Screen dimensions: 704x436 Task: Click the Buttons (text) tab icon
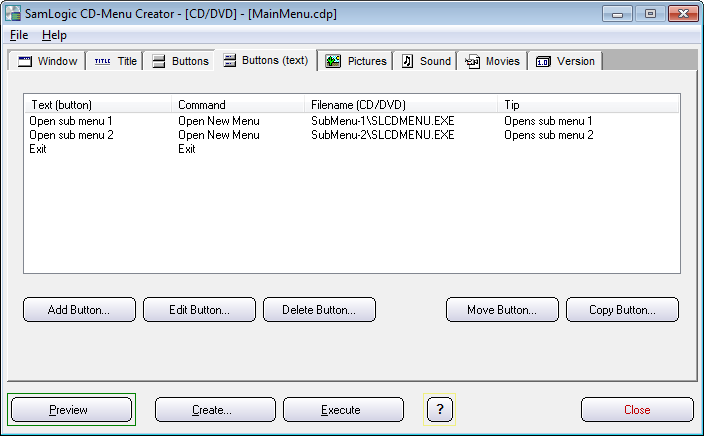coord(229,60)
